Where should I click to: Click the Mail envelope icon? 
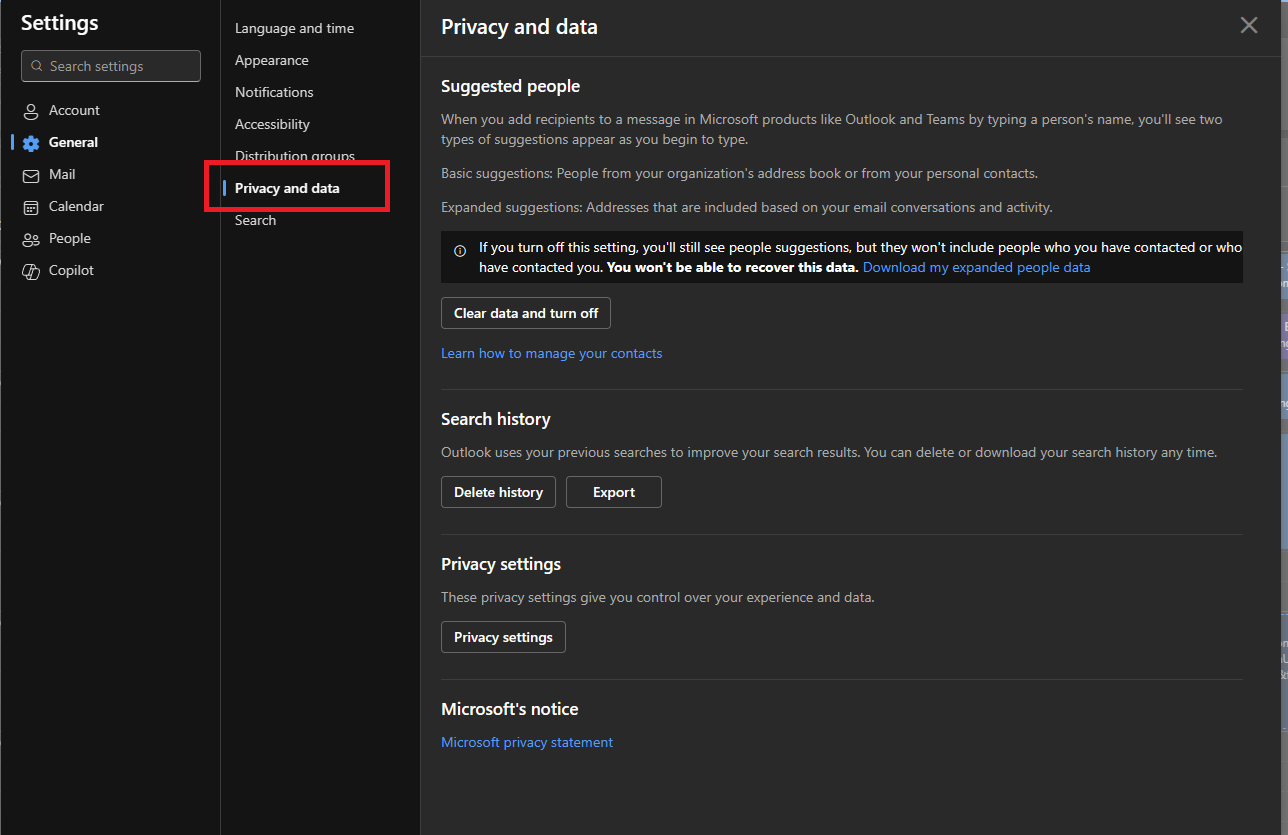pyautogui.click(x=31, y=175)
